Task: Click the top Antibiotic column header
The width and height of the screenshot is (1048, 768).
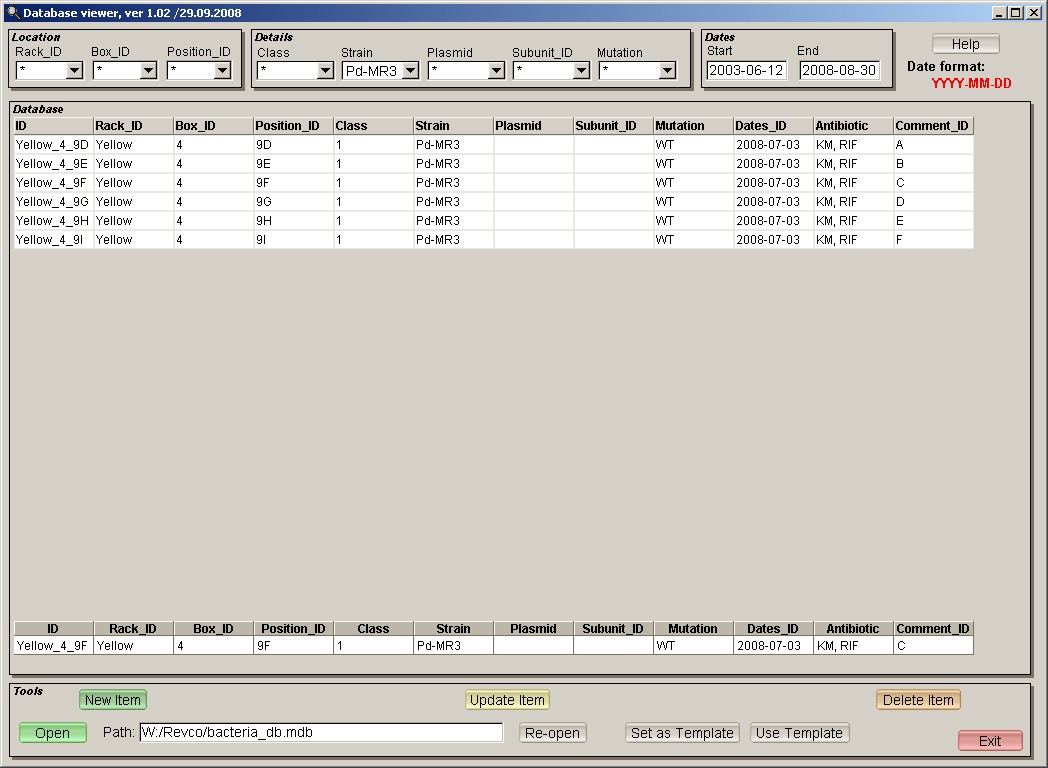Action: (x=854, y=126)
